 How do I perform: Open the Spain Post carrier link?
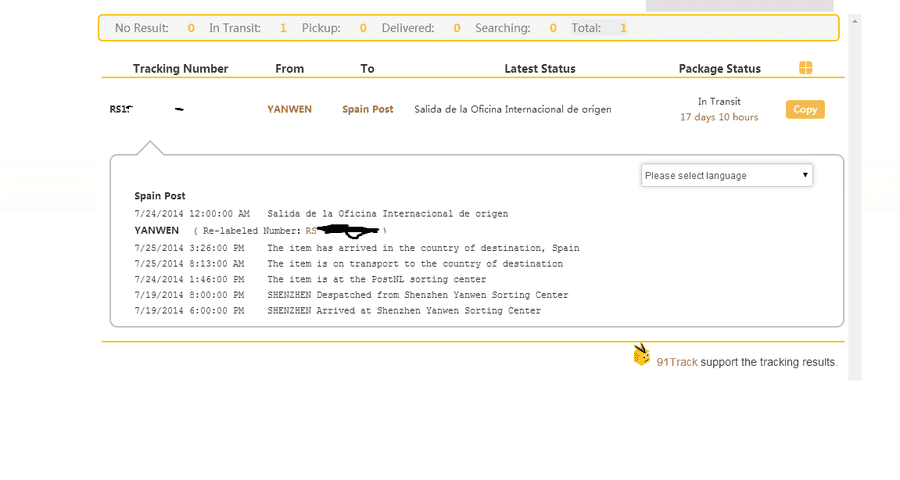[x=367, y=109]
